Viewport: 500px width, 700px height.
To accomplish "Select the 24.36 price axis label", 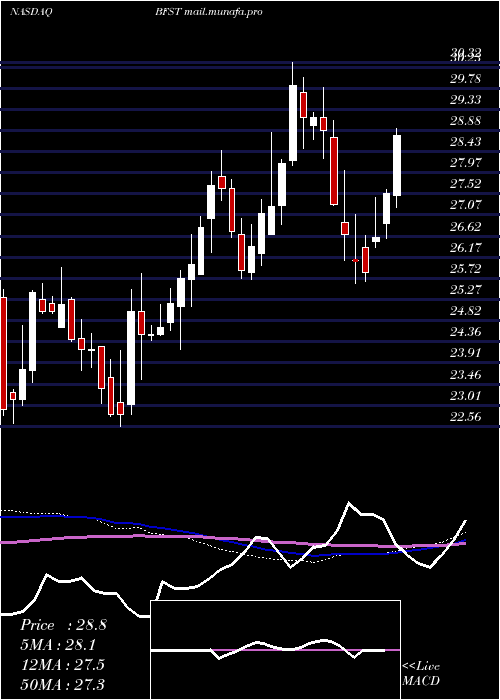I will click(x=466, y=332).
